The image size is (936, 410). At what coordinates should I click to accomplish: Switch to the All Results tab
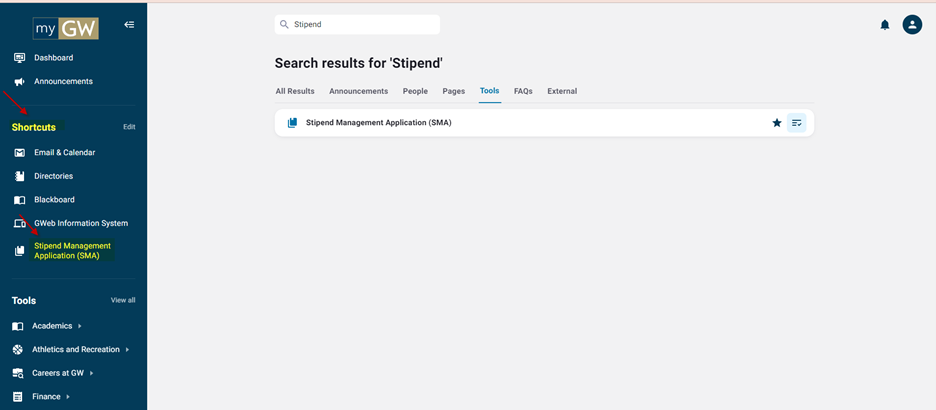(295, 91)
